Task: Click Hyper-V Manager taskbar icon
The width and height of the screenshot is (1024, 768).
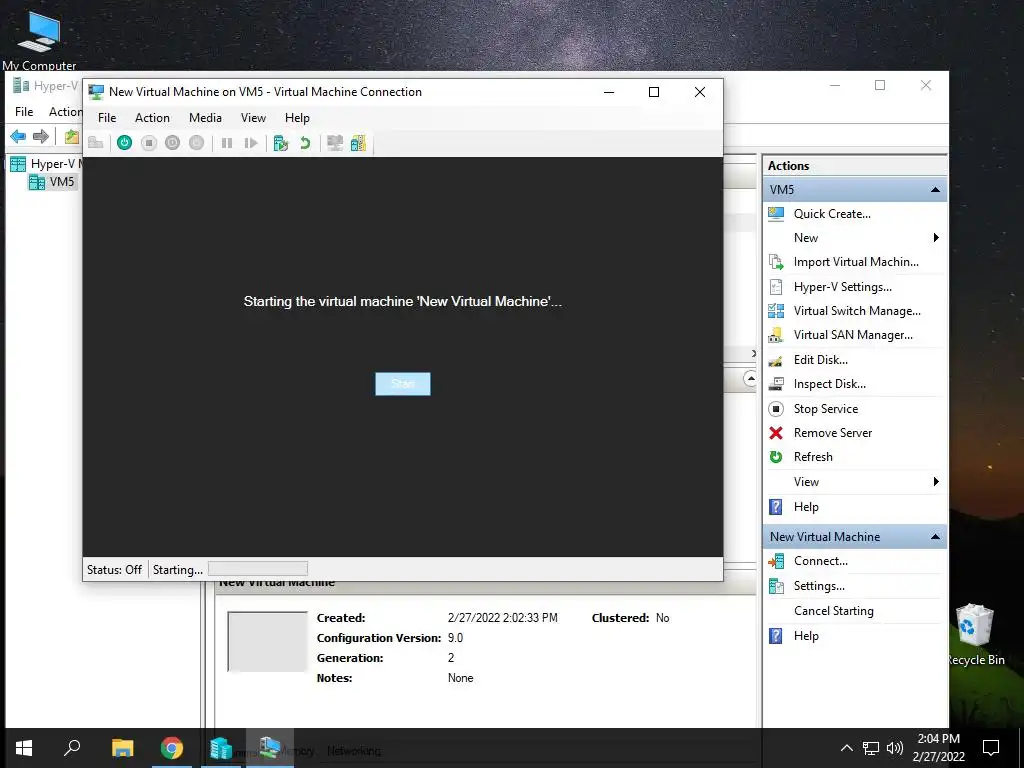Action: [221, 748]
